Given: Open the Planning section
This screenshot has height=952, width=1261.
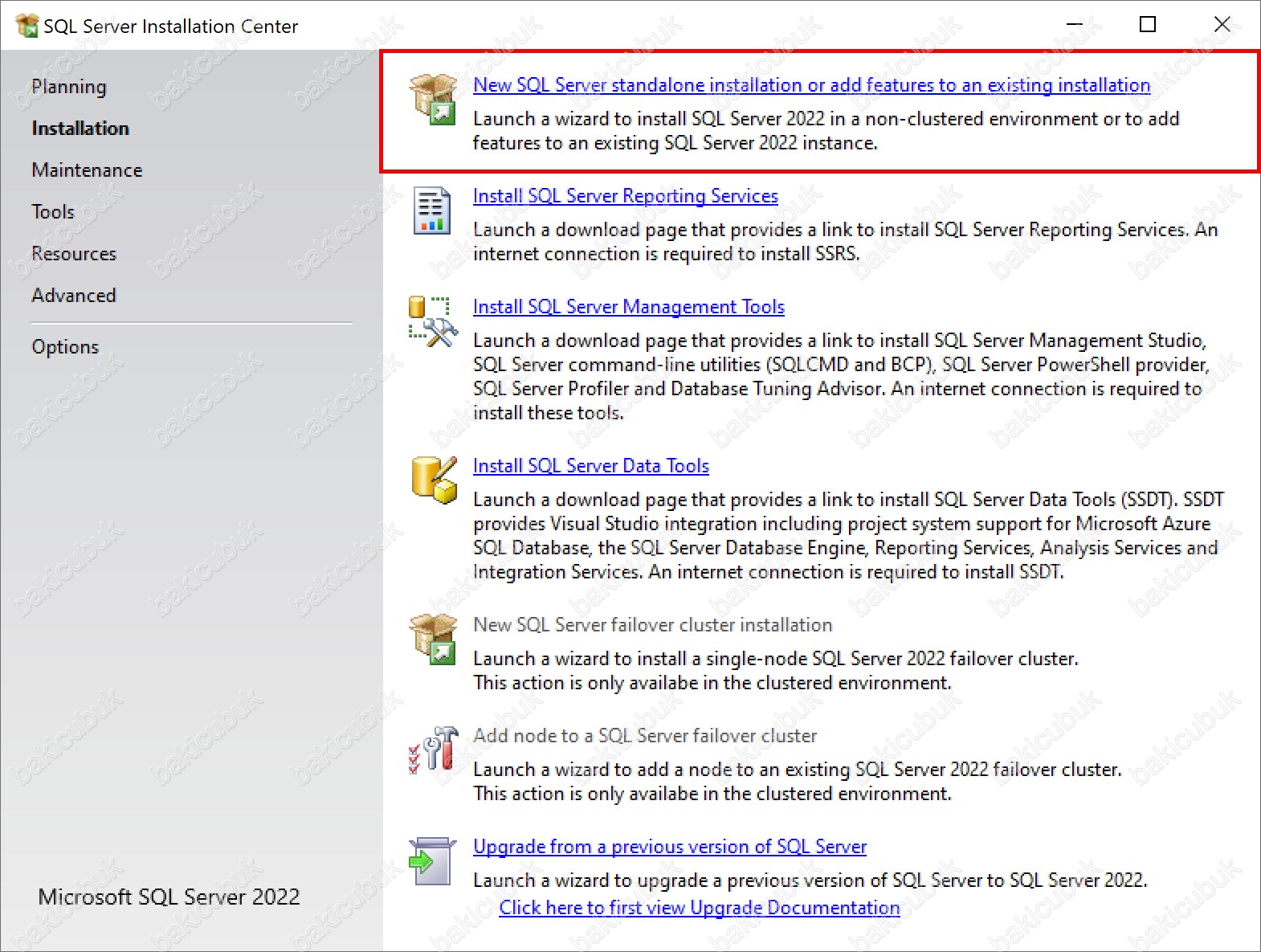Looking at the screenshot, I should click(x=69, y=87).
